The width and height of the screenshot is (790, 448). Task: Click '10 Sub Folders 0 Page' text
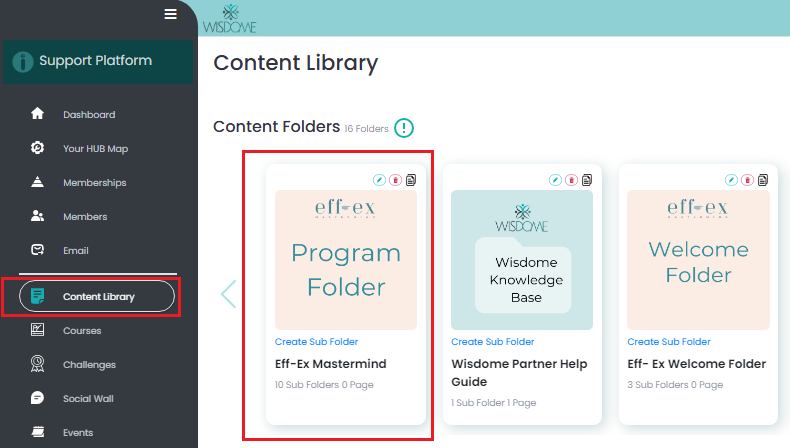[324, 385]
